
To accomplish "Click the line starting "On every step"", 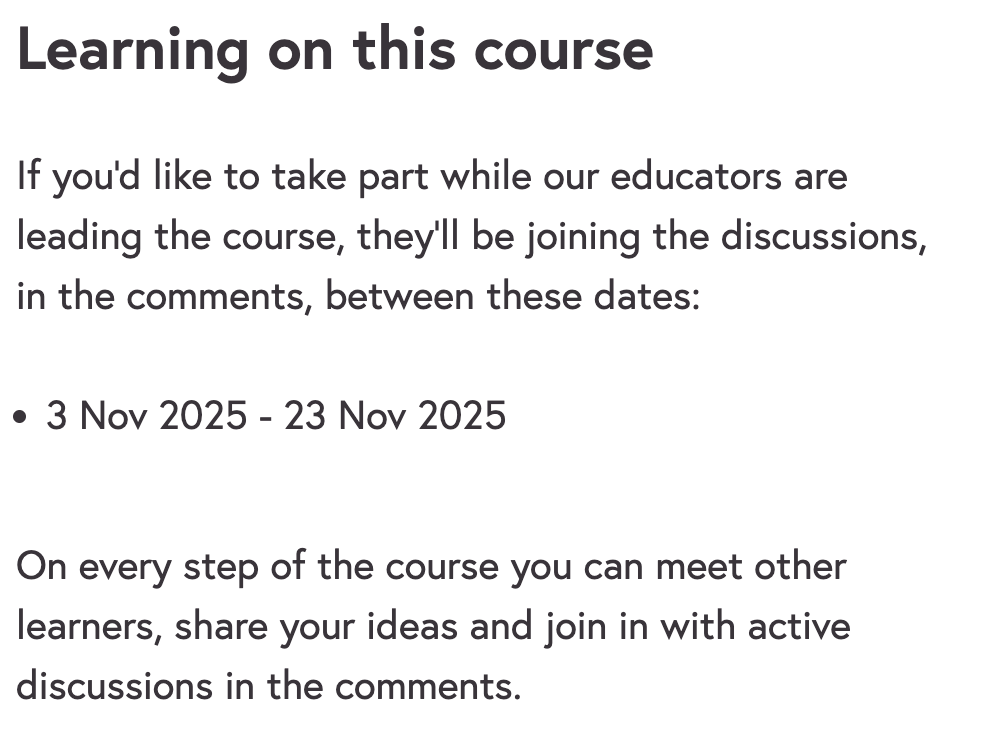I will point(431,567).
